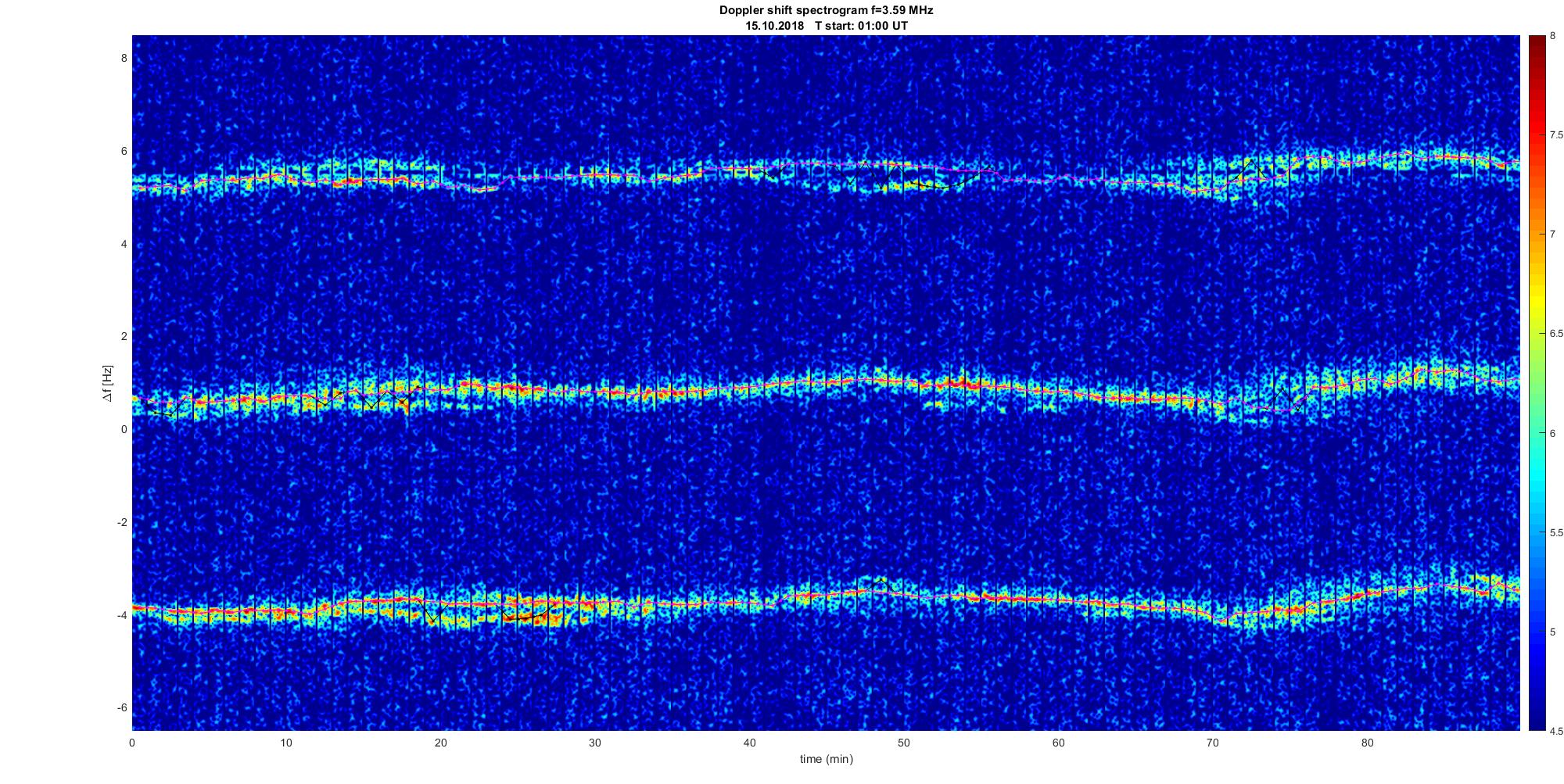1564x784 pixels.
Task: Click the colorbar tick label 8
Action: click(x=1553, y=36)
